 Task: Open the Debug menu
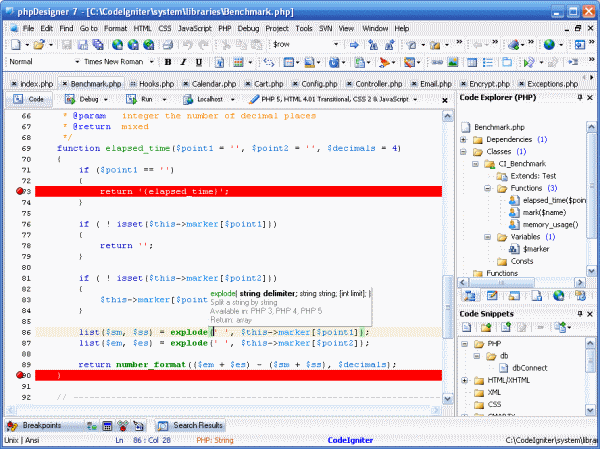[x=248, y=28]
